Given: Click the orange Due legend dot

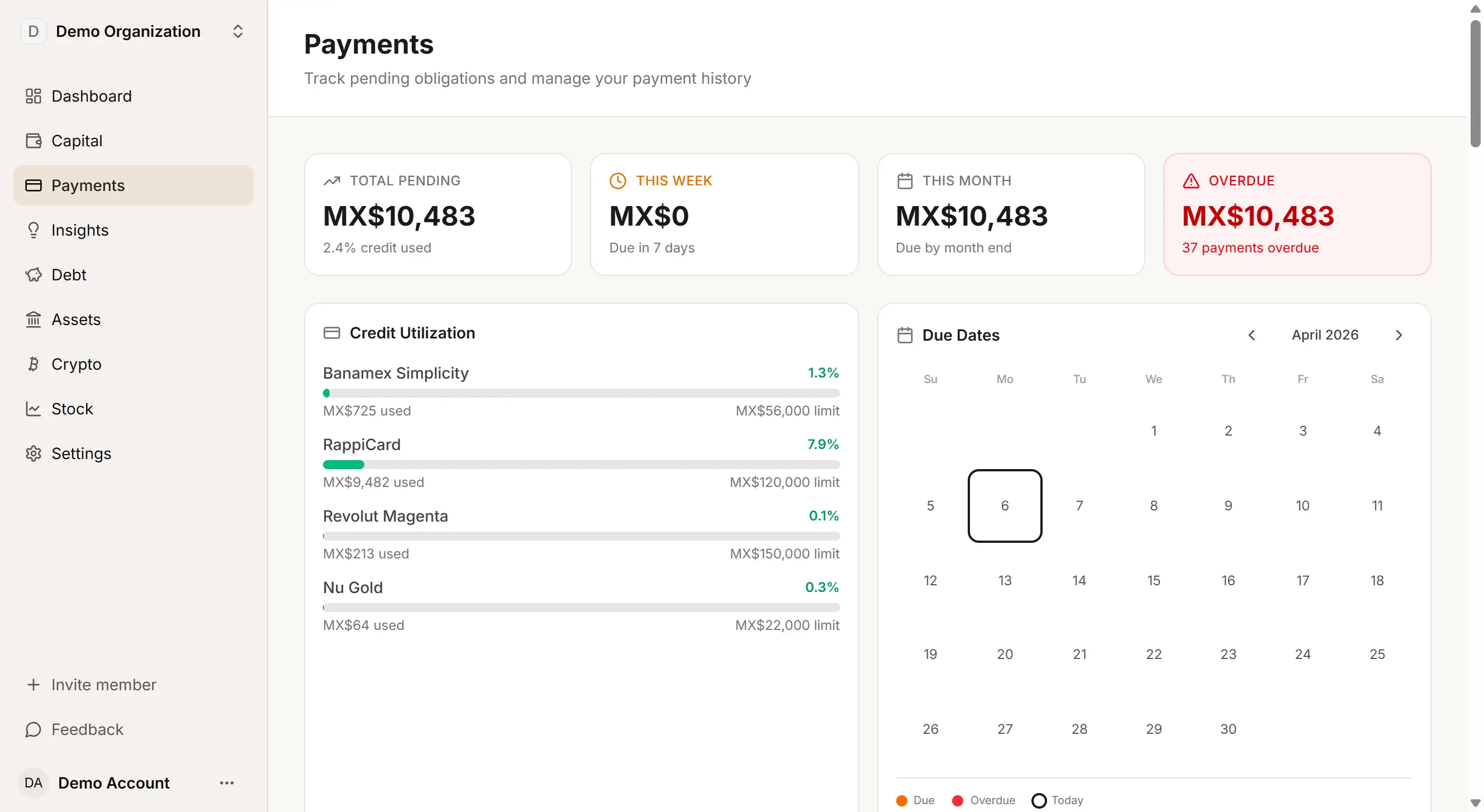Looking at the screenshot, I should 902,800.
